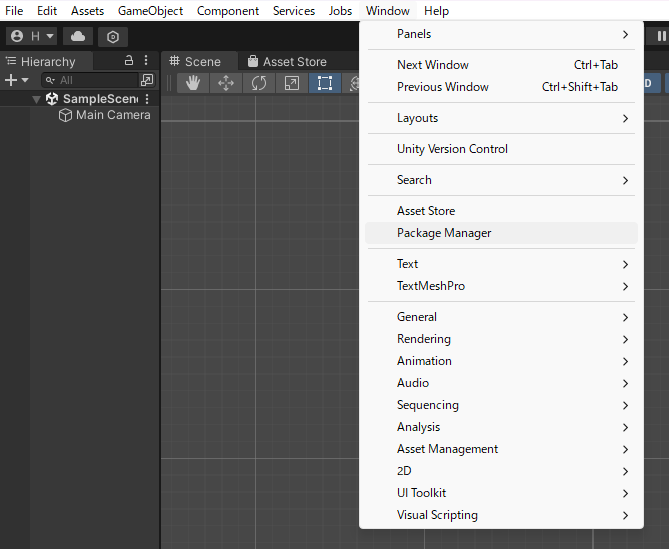Expand the Sequencing submenu

(x=501, y=405)
